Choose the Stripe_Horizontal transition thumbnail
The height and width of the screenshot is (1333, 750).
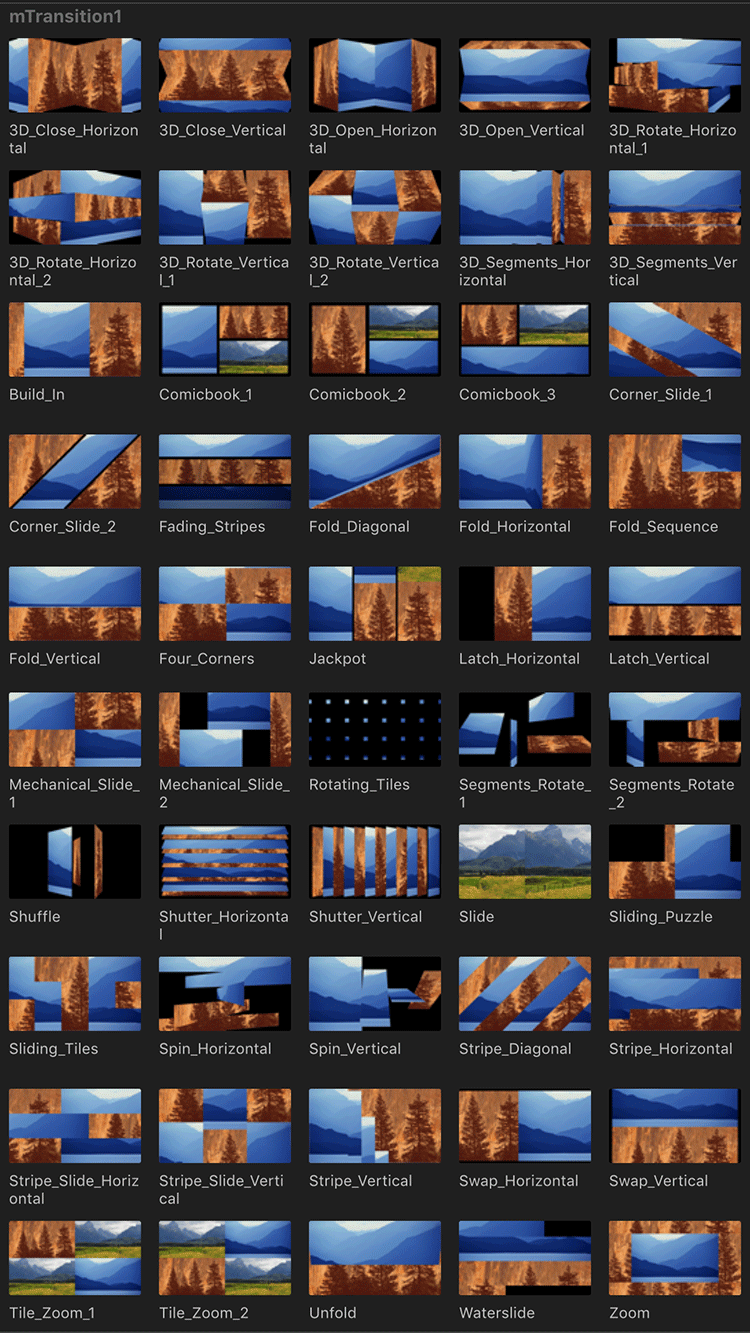point(675,993)
